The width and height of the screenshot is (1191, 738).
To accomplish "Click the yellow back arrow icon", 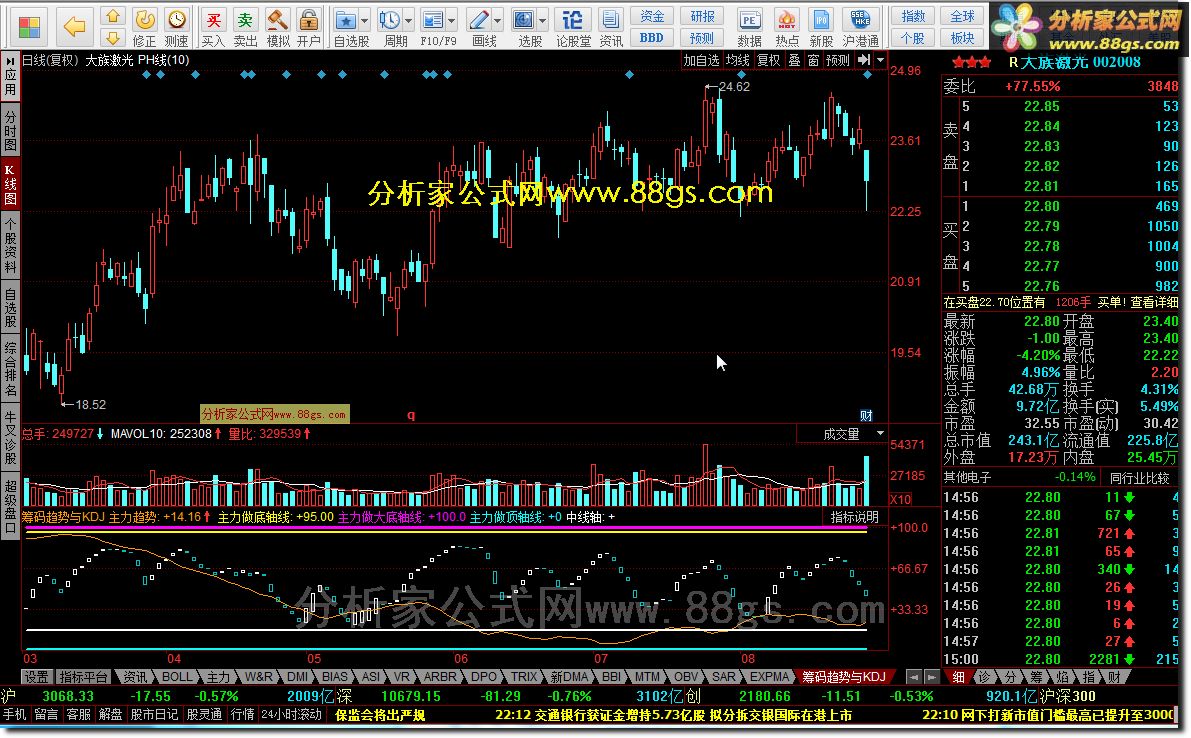I will pyautogui.click(x=74, y=27).
